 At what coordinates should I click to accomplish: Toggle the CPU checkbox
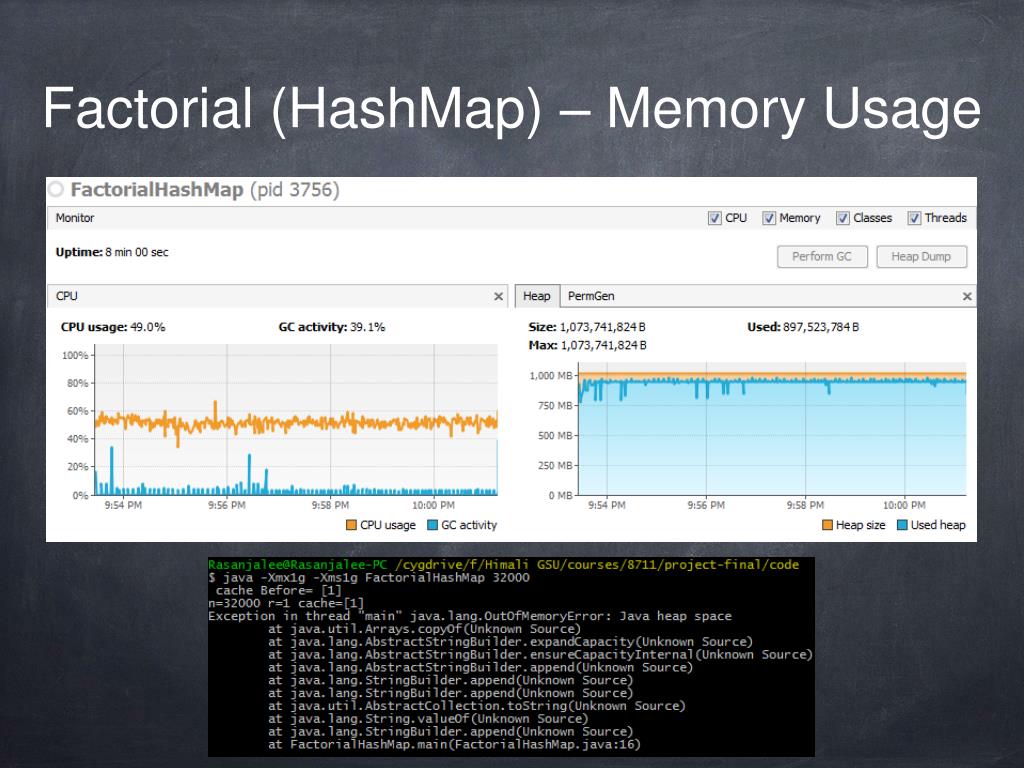714,218
